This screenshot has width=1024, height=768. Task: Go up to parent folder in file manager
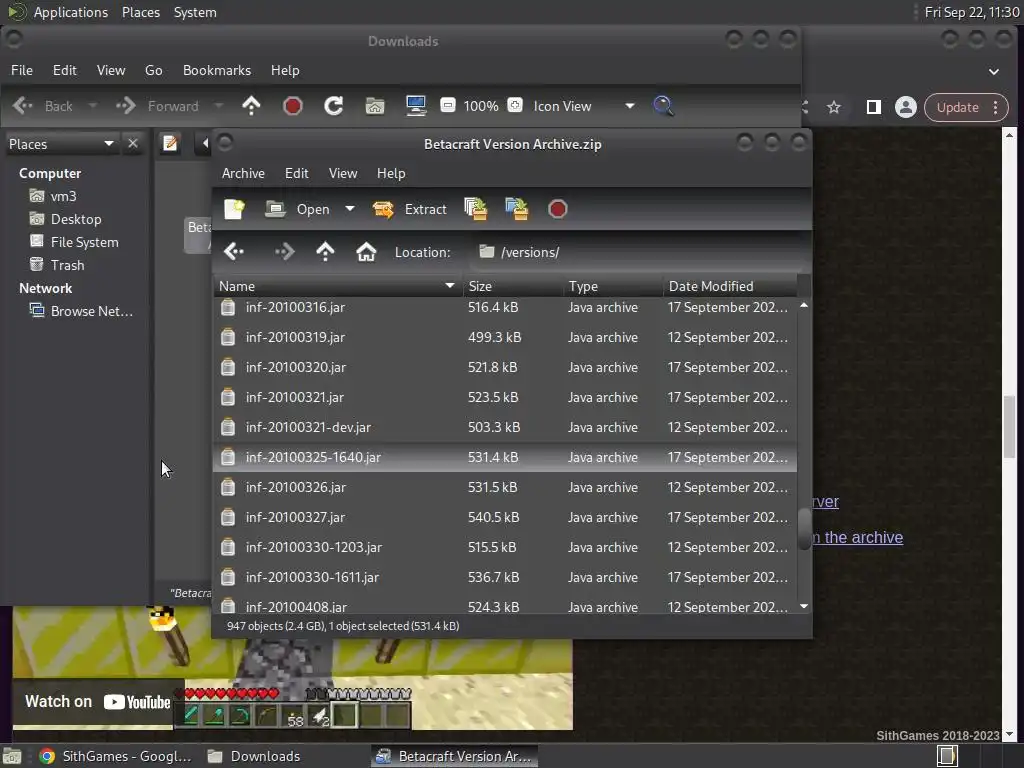click(251, 106)
